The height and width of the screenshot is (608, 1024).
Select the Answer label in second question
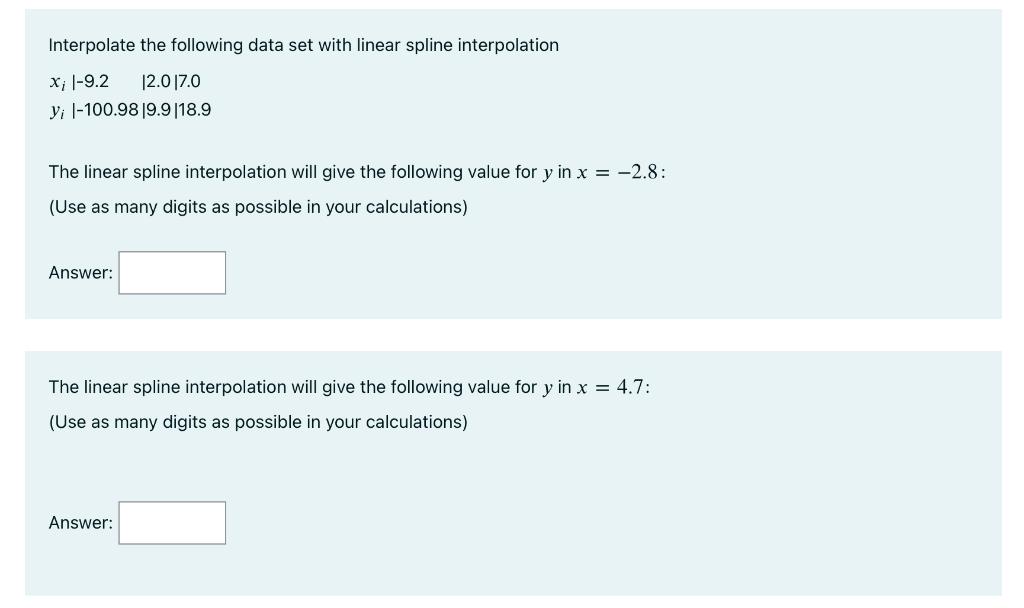click(x=79, y=522)
